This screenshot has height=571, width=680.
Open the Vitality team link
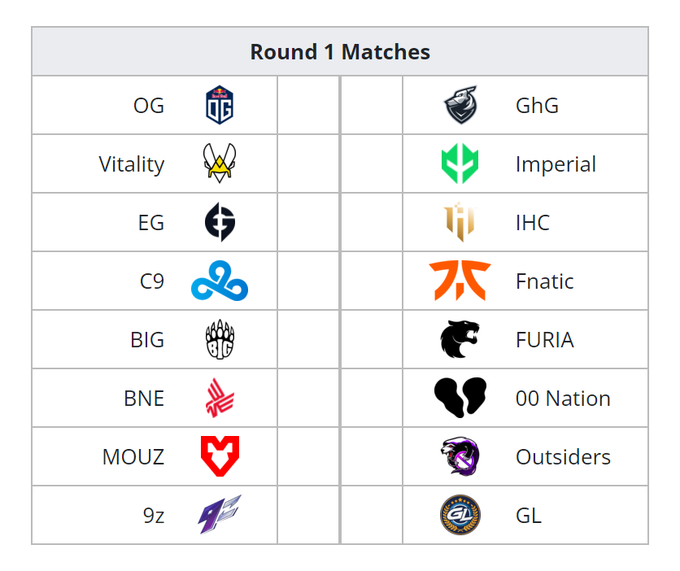tap(131, 164)
